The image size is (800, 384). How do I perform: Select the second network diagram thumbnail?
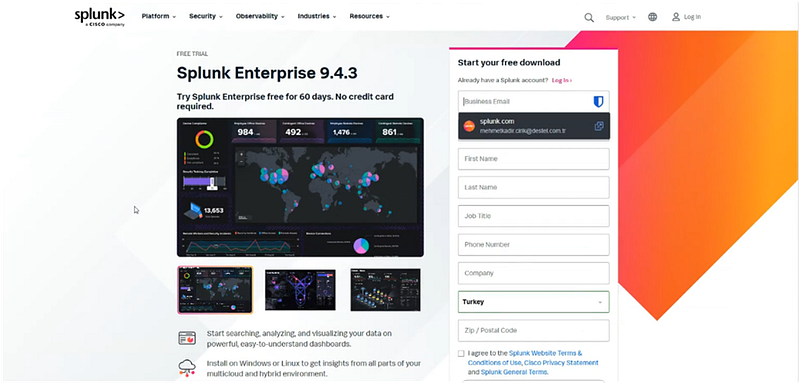pyautogui.click(x=301, y=290)
